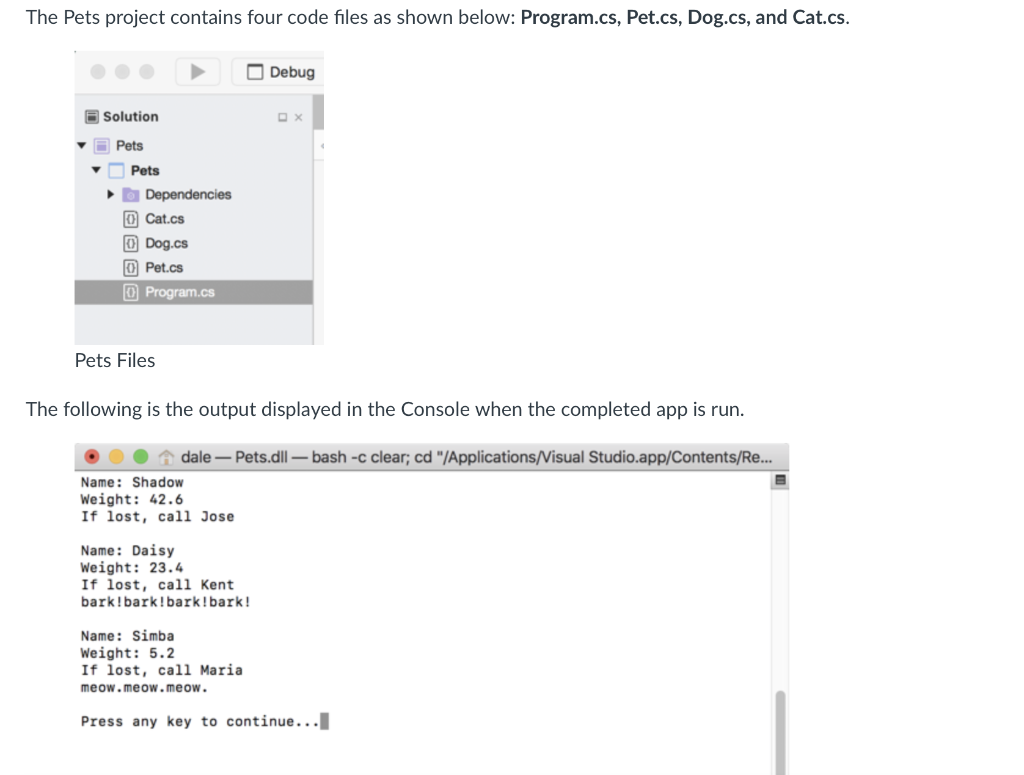1024x775 pixels.
Task: Click the Solution panel scrollbar
Action: click(319, 112)
